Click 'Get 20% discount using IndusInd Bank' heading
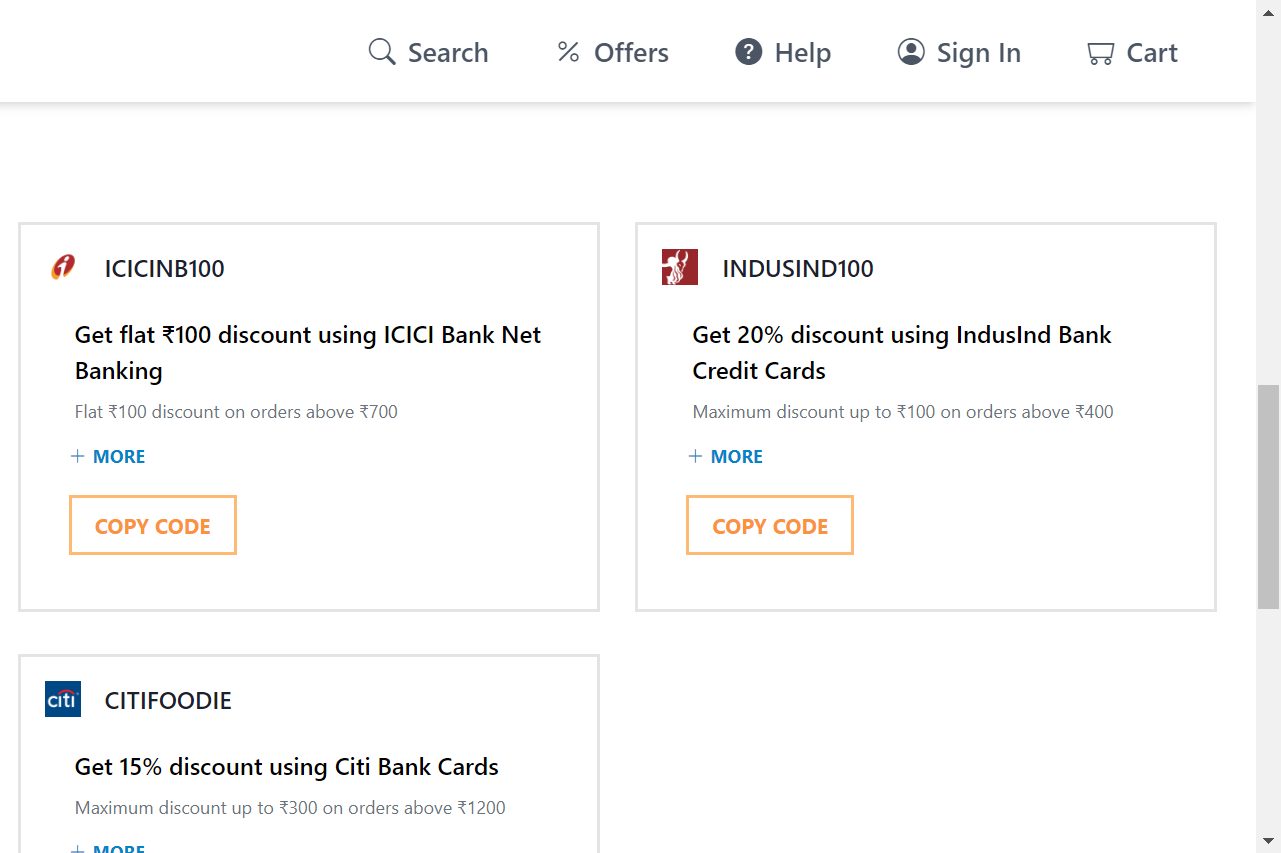The image size is (1281, 853). (902, 353)
